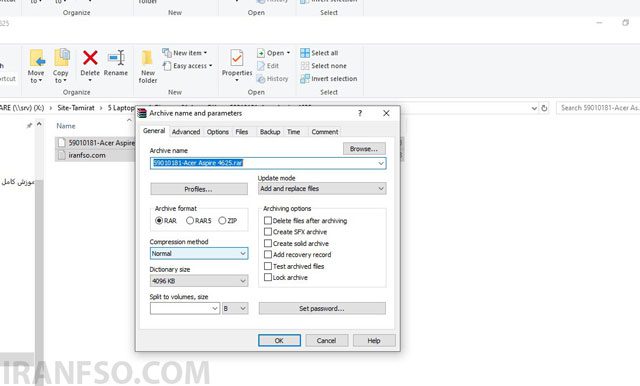Click the Explorer address bar refresh icon

(544, 108)
